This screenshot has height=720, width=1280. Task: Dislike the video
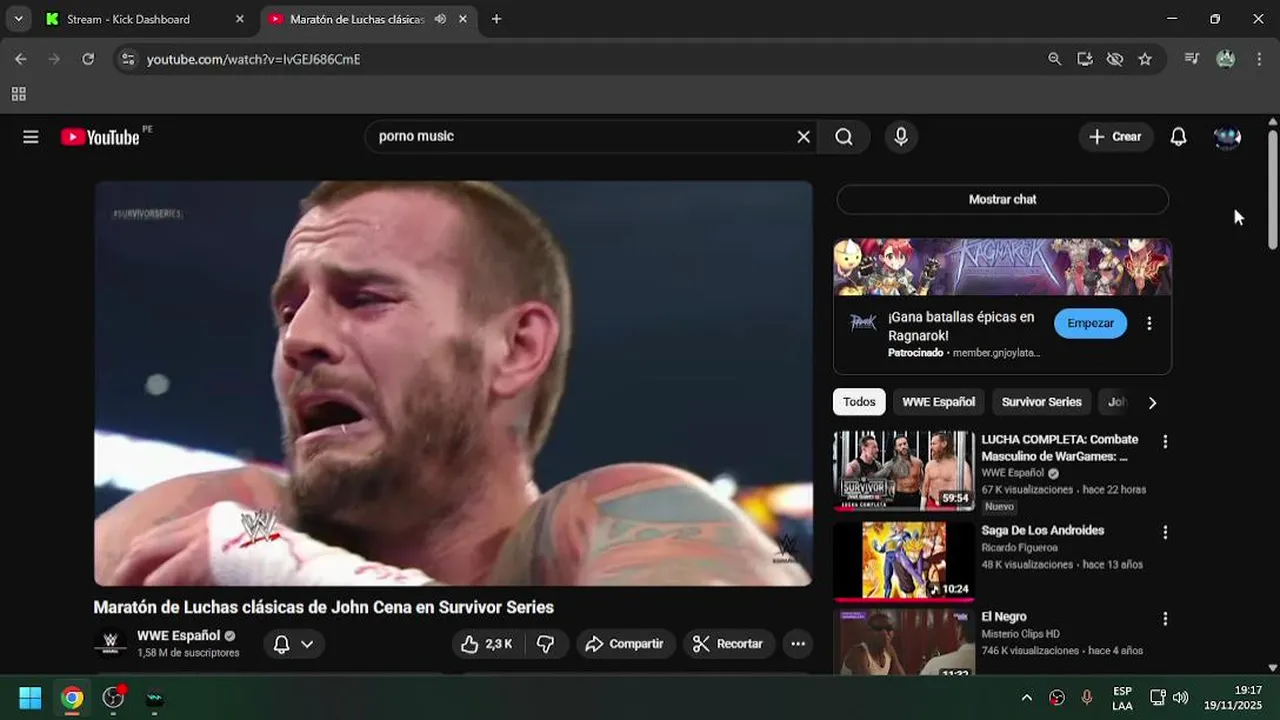coord(546,644)
